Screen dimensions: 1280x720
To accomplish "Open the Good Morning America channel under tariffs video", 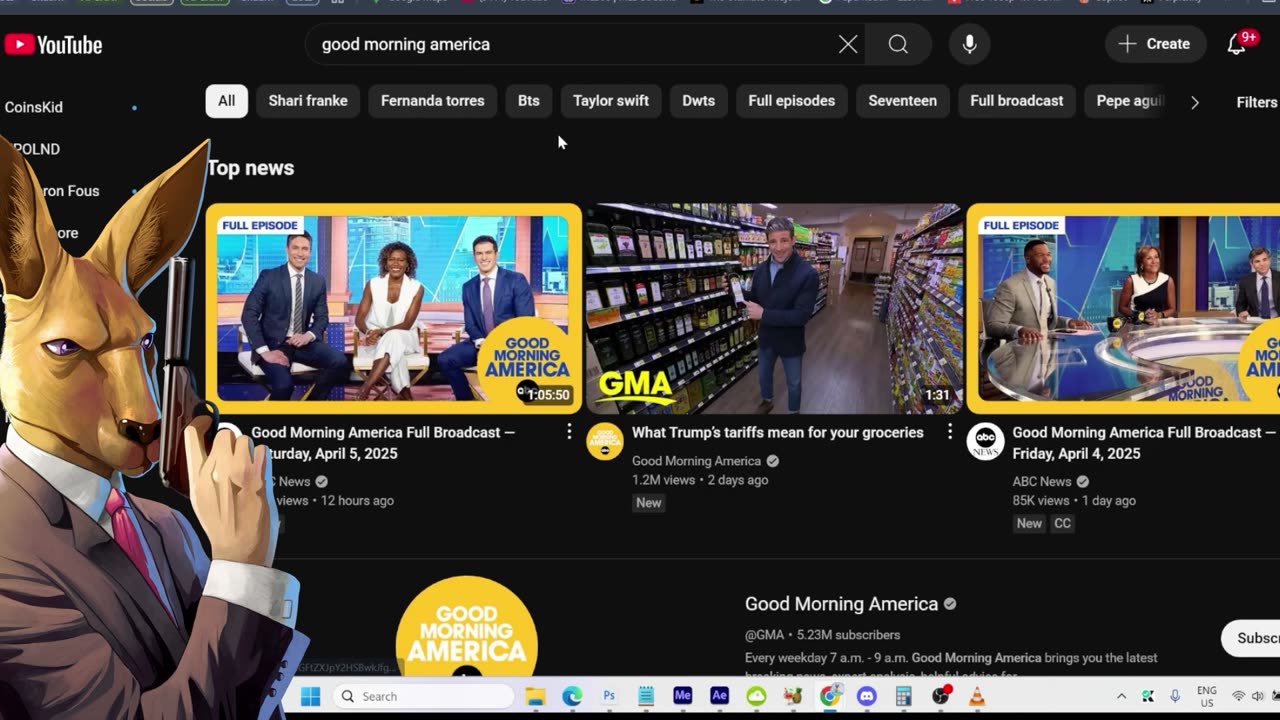I will coord(697,461).
